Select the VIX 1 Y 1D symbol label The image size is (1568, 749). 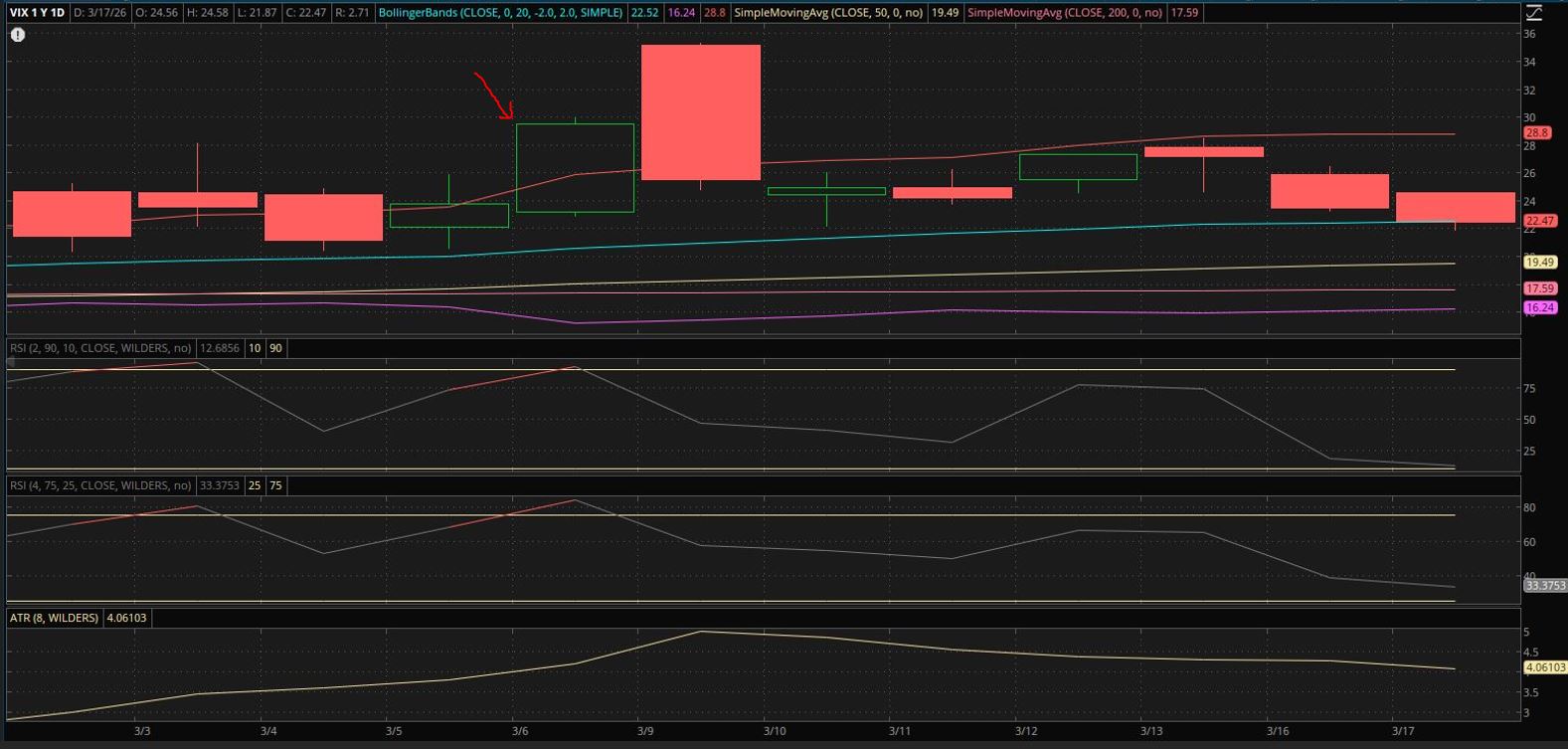pyautogui.click(x=38, y=13)
